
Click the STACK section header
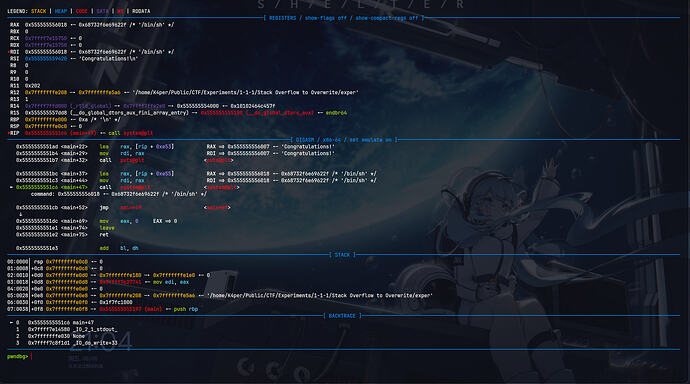click(342, 255)
